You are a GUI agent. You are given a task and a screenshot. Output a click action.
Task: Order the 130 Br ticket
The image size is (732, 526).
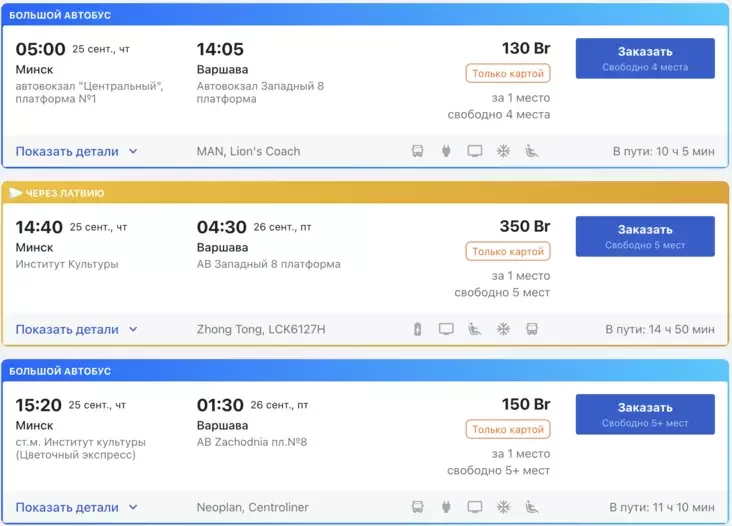[645, 58]
